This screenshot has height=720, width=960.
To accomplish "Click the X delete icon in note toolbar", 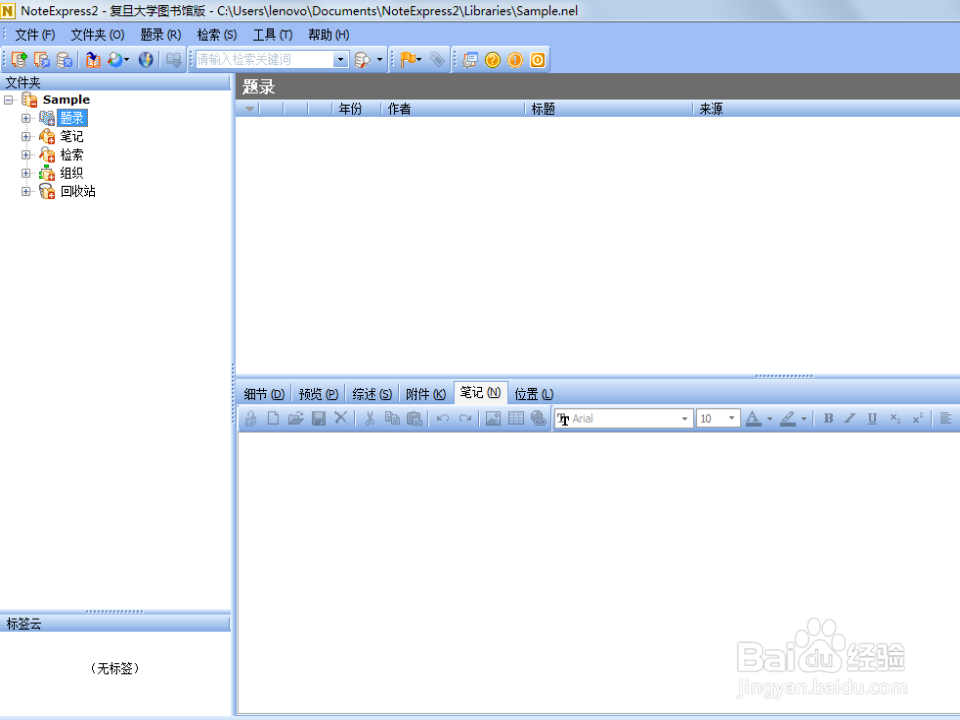I will point(341,418).
